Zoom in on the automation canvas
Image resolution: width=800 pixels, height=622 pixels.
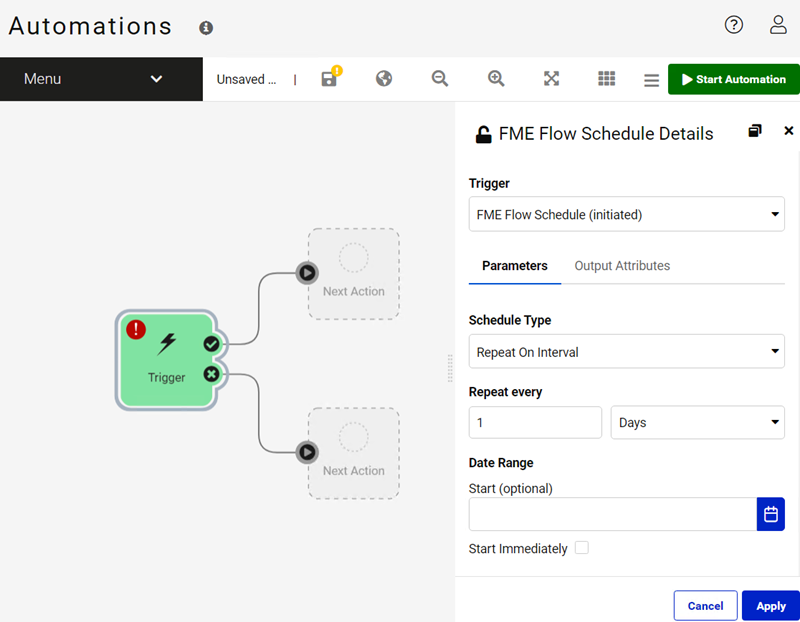[x=496, y=79]
